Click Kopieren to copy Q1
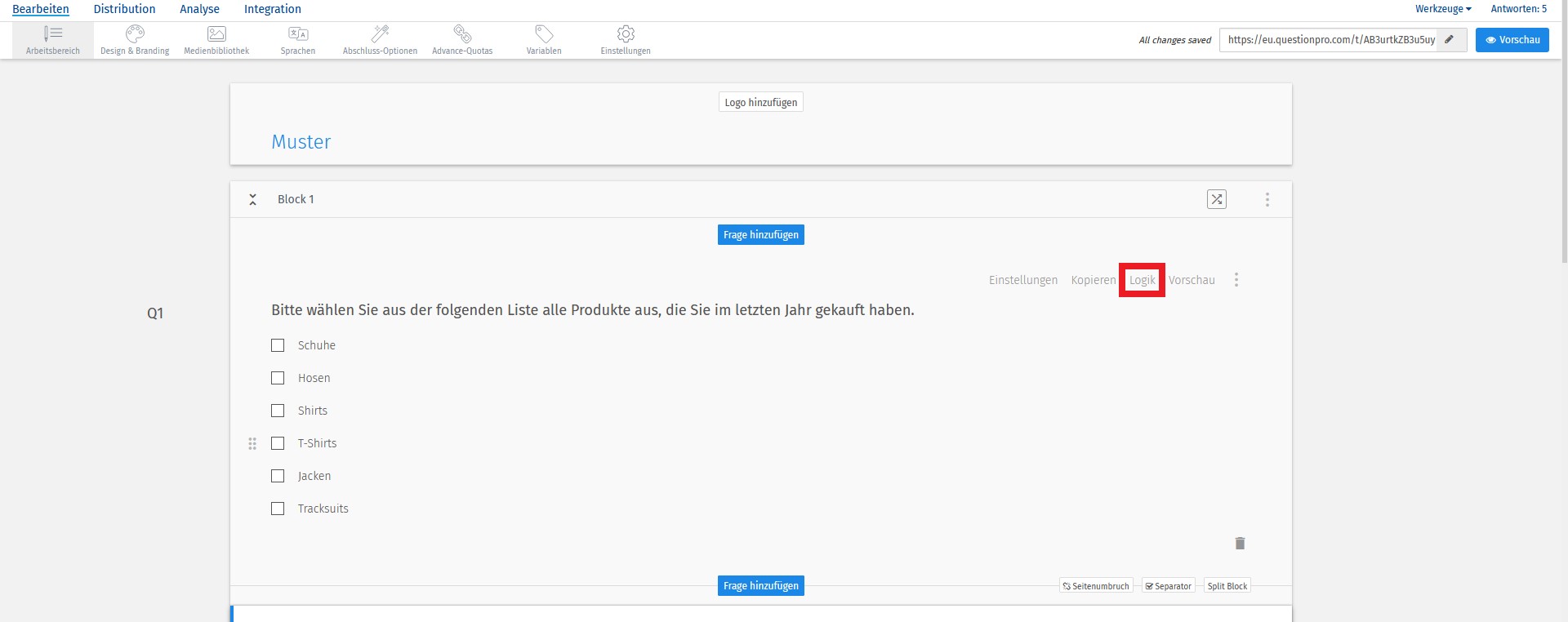The width and height of the screenshot is (1568, 622). (x=1094, y=280)
